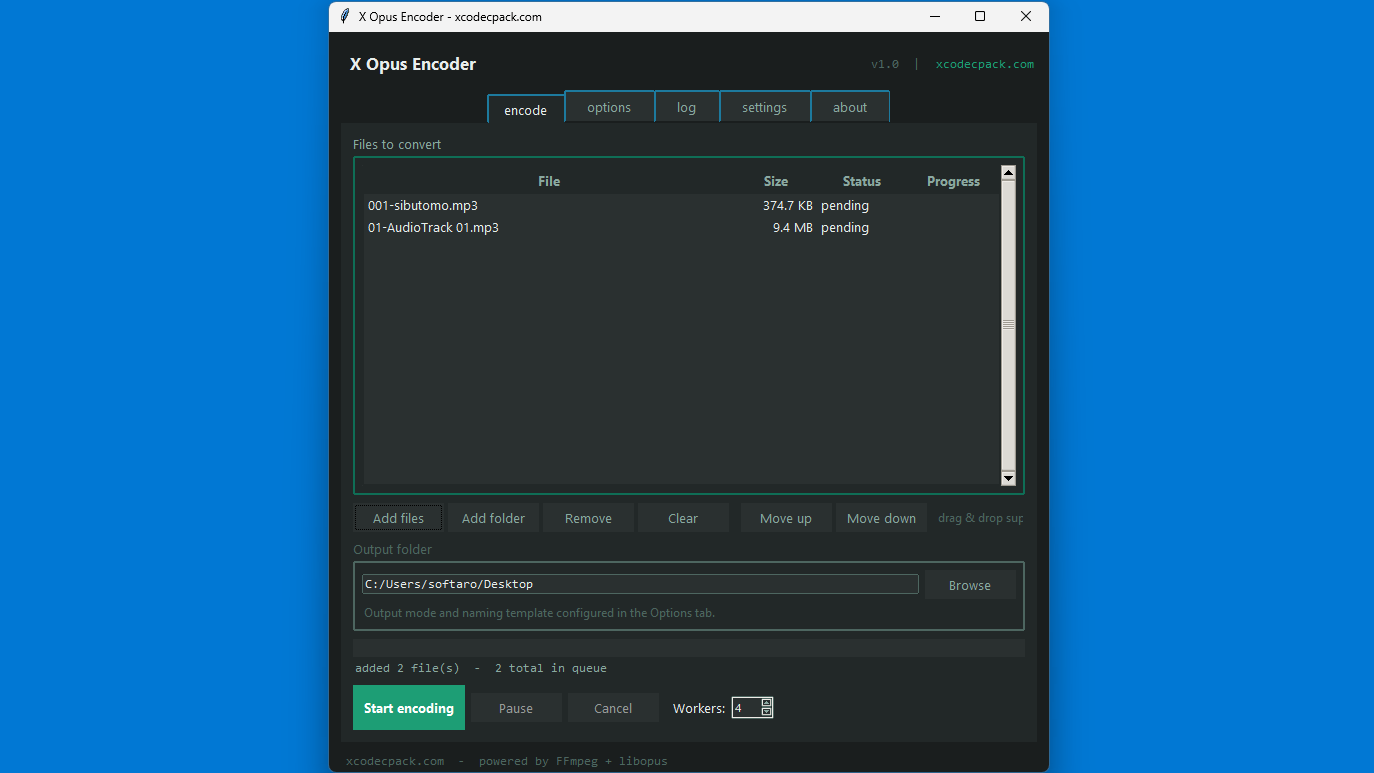This screenshot has width=1374, height=773.
Task: Open the about tab
Action: pos(849,106)
